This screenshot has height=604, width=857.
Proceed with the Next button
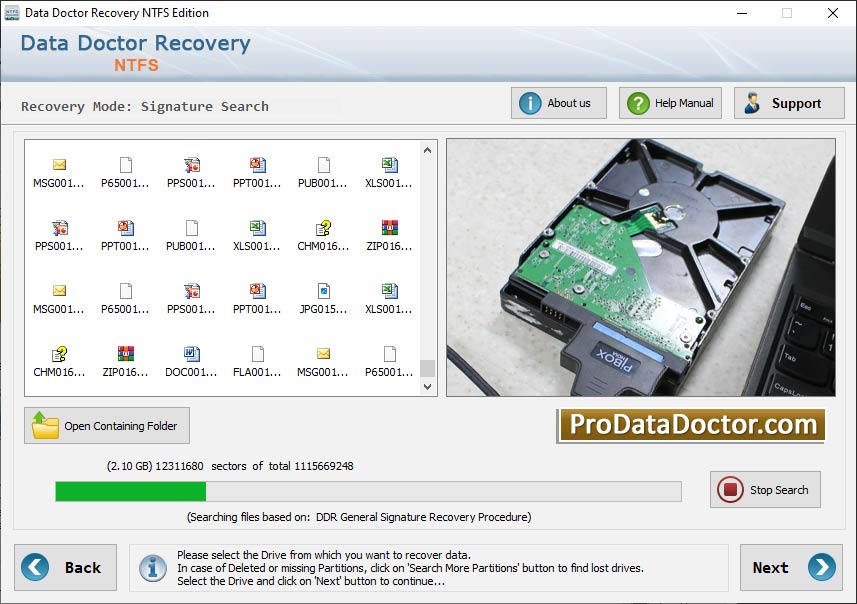pyautogui.click(x=790, y=567)
